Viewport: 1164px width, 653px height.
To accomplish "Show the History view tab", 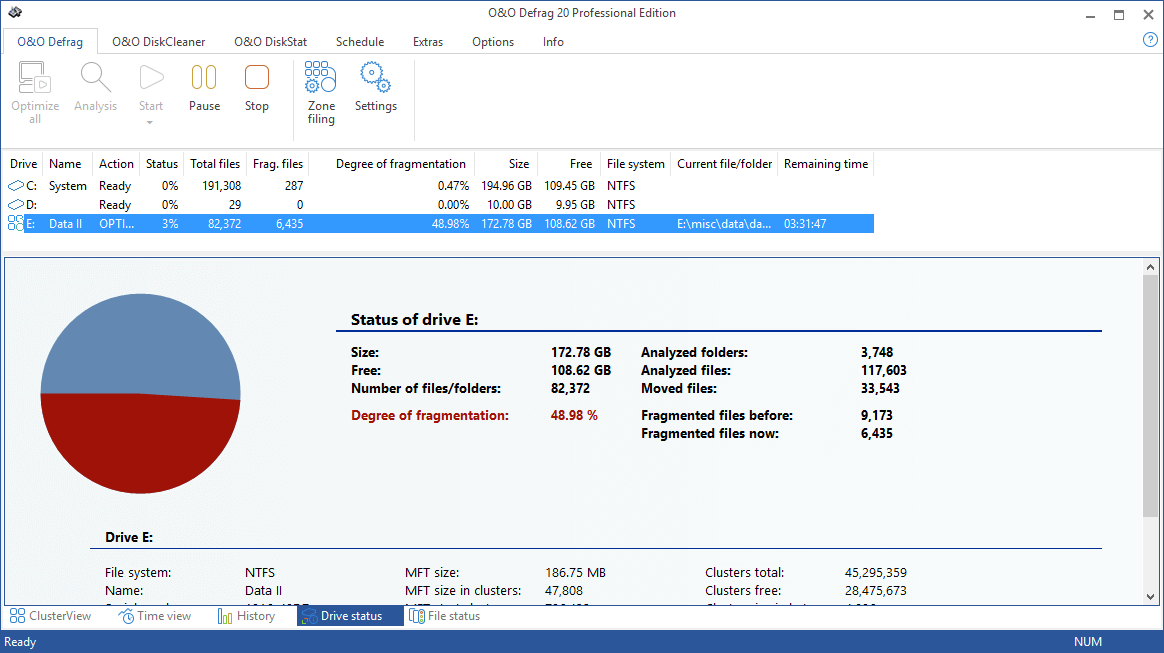I will coord(246,616).
